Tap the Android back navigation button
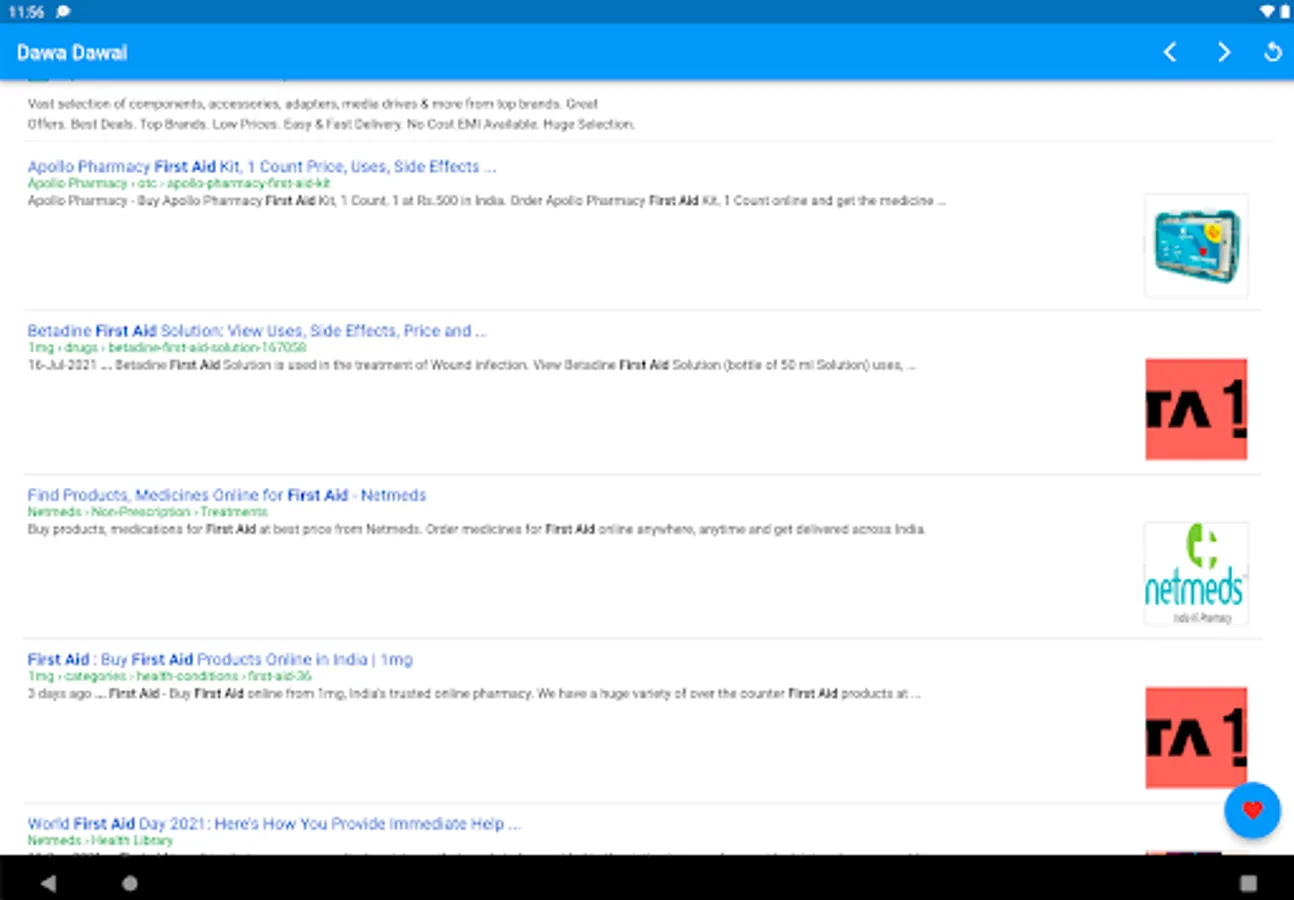1294x900 pixels. click(x=48, y=883)
